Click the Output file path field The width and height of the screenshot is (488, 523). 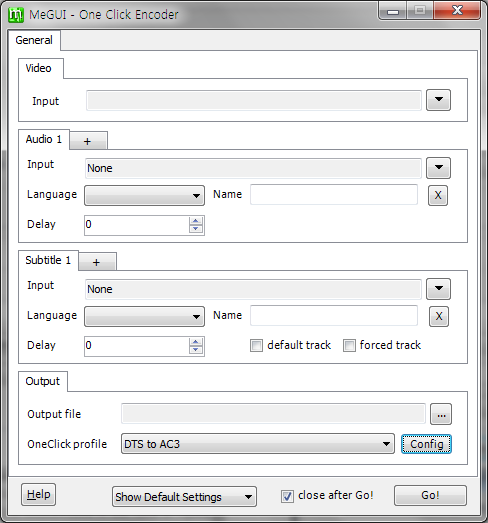(273, 414)
